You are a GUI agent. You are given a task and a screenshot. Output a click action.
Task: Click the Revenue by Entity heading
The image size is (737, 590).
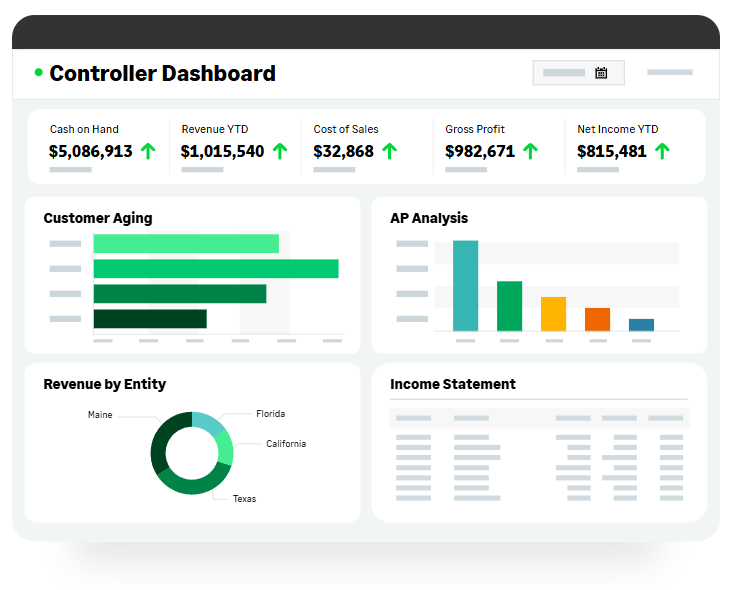pos(105,384)
